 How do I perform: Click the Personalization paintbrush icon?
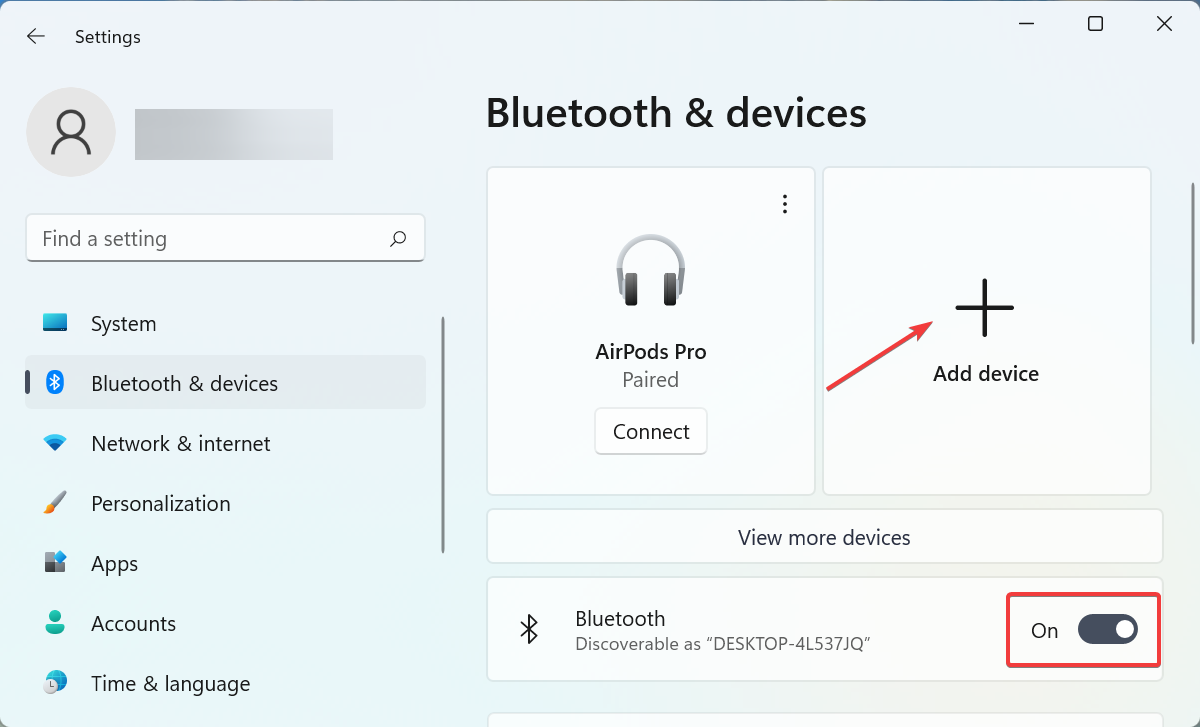point(55,503)
